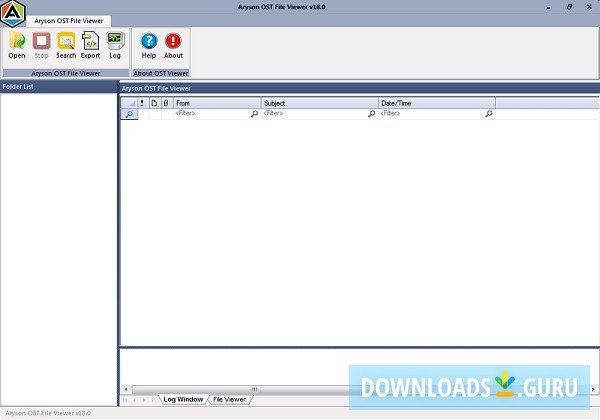Click the filter row search icon at left
Screen dimensions: 600x420
pos(129,114)
